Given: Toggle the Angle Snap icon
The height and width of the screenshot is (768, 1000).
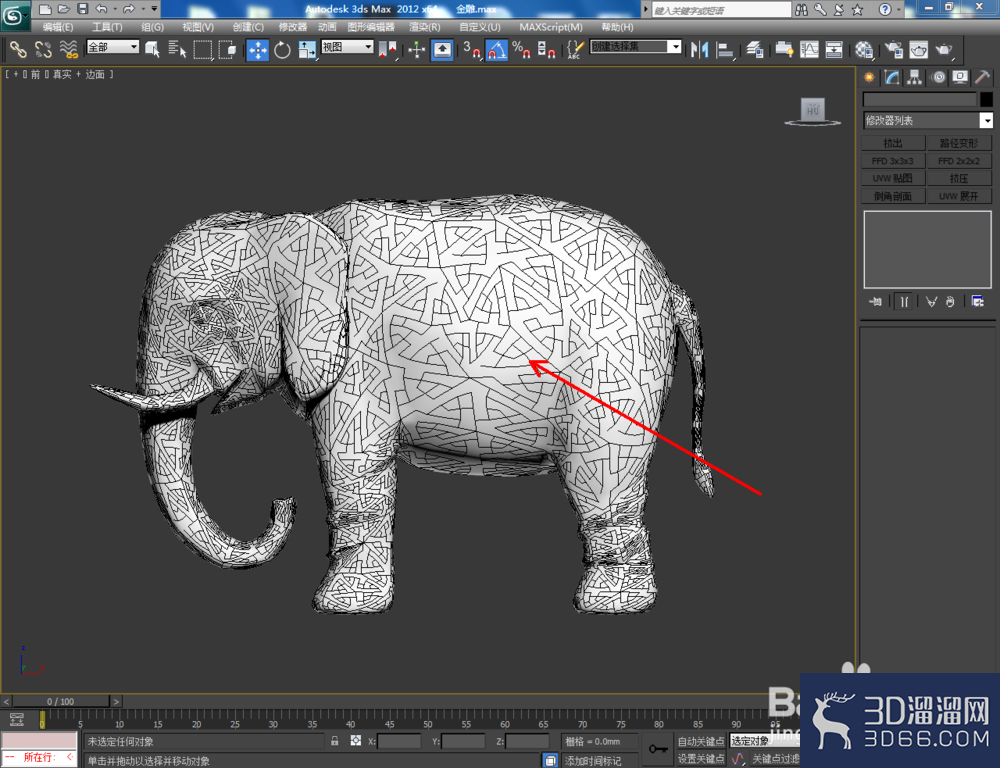Looking at the screenshot, I should click(x=497, y=50).
